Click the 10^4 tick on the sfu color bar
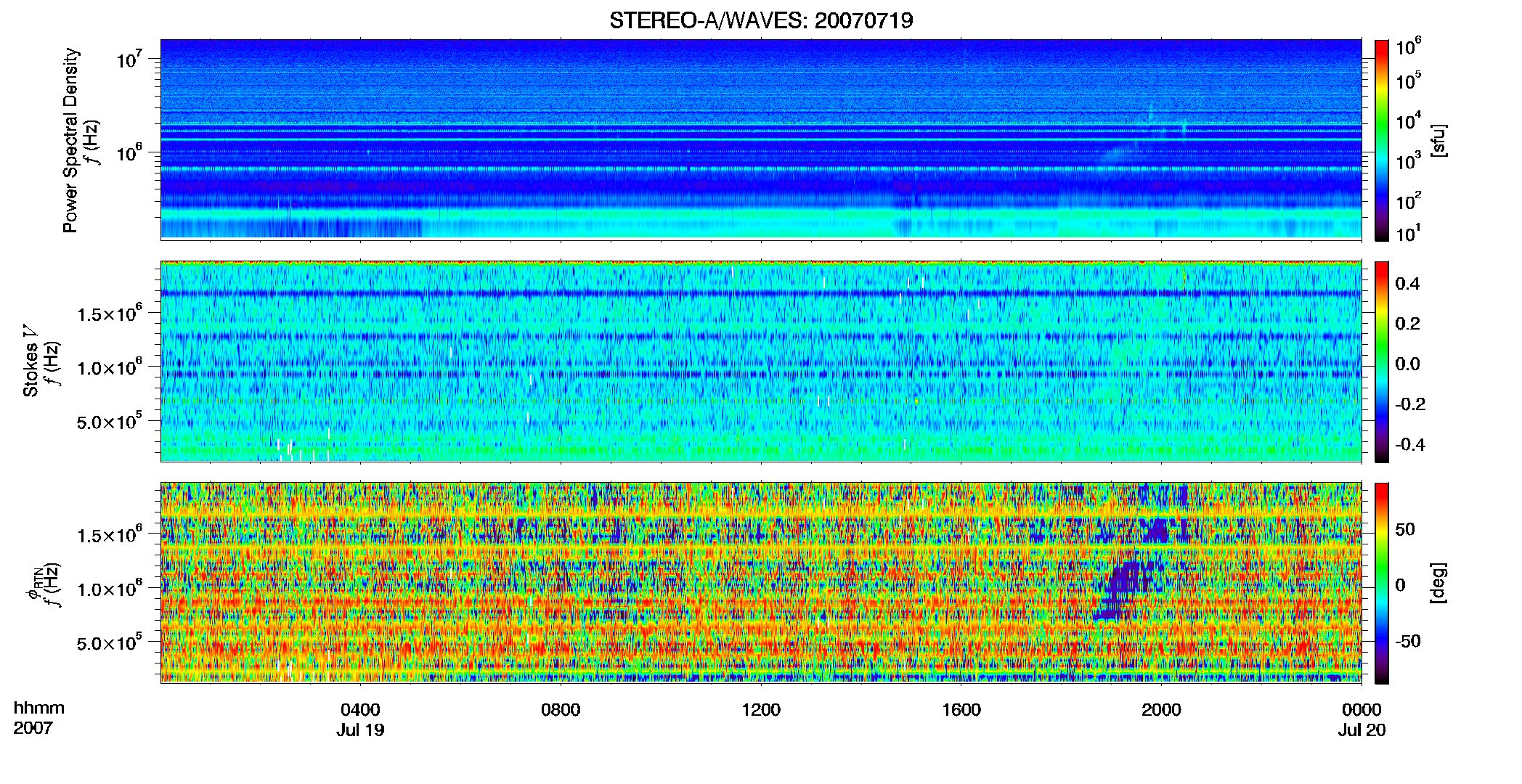The image size is (1522, 784). click(1409, 121)
